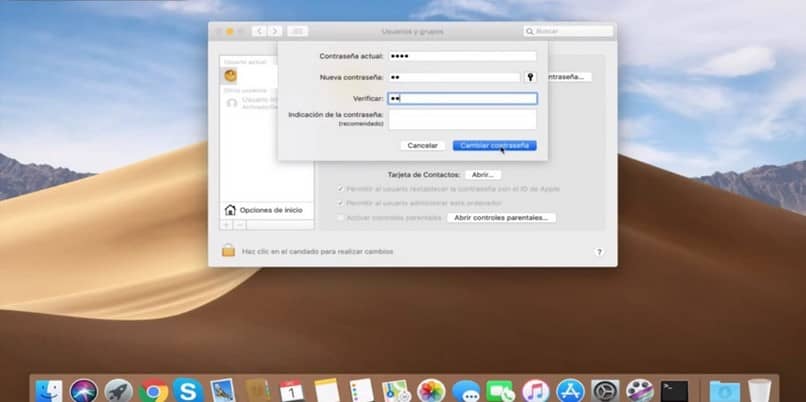Open the help question mark button
The width and height of the screenshot is (806, 402).
coord(599,252)
